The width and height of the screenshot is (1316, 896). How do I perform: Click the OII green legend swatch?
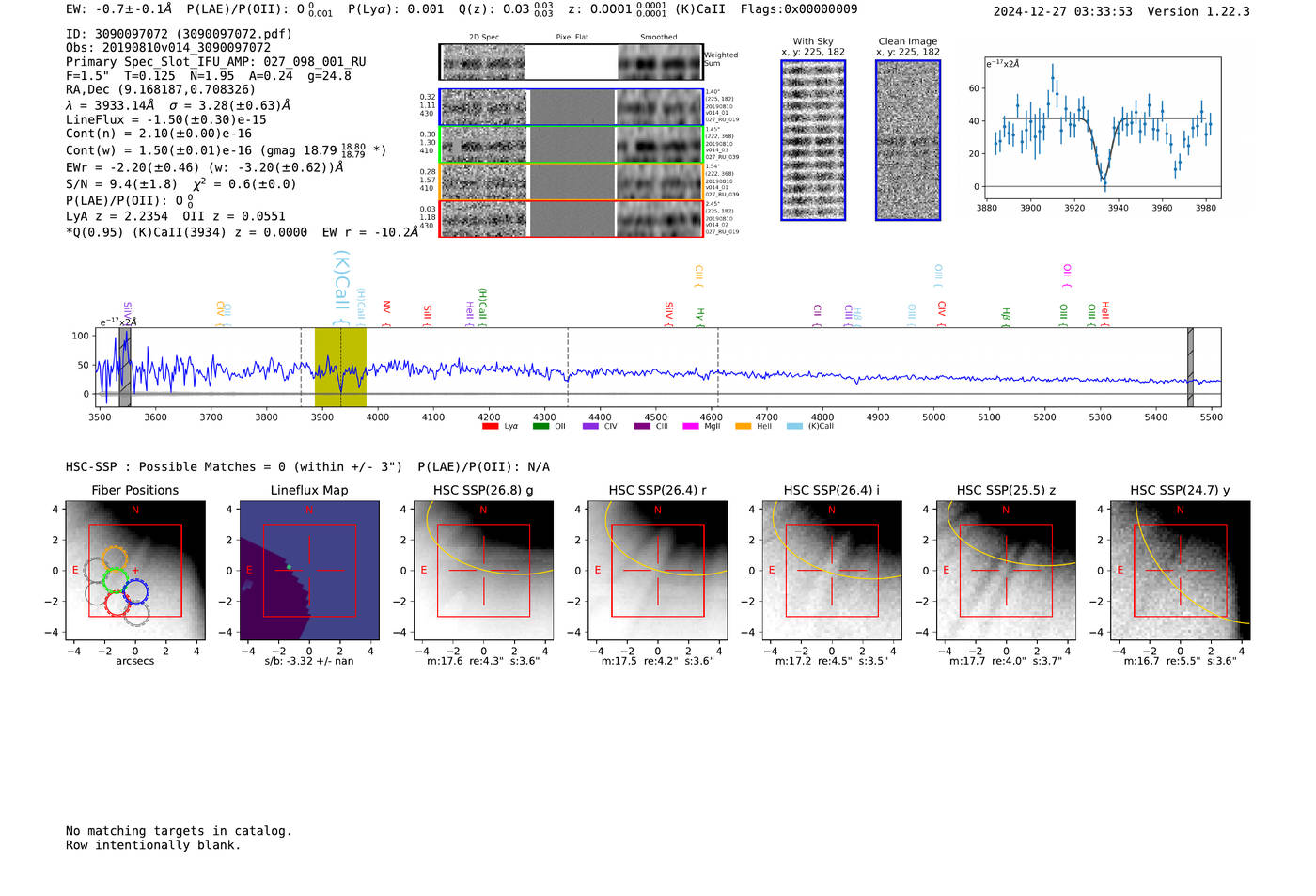coord(540,426)
